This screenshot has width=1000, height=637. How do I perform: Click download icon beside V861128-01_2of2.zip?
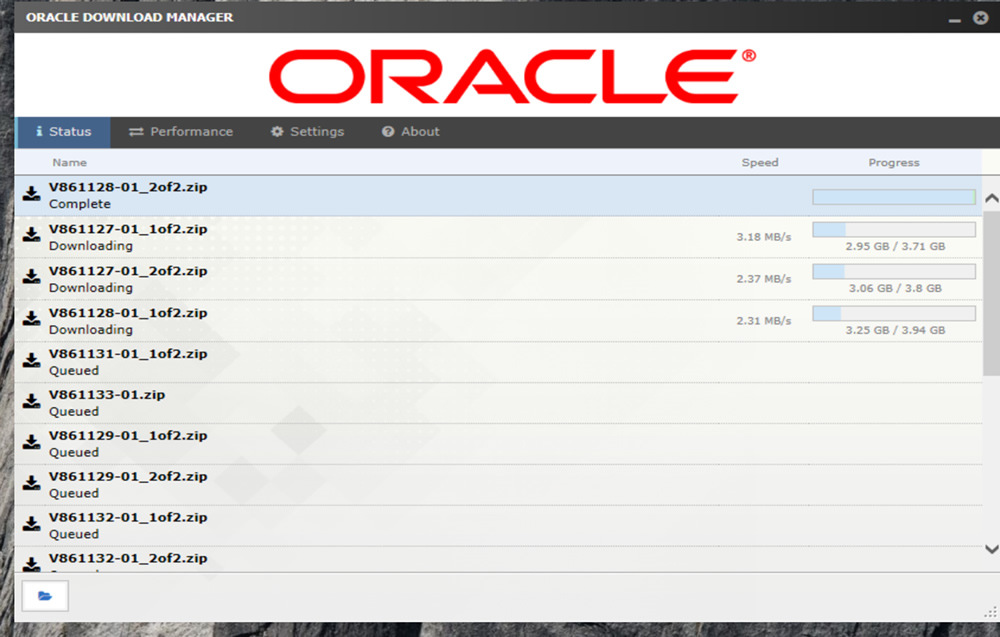32,195
